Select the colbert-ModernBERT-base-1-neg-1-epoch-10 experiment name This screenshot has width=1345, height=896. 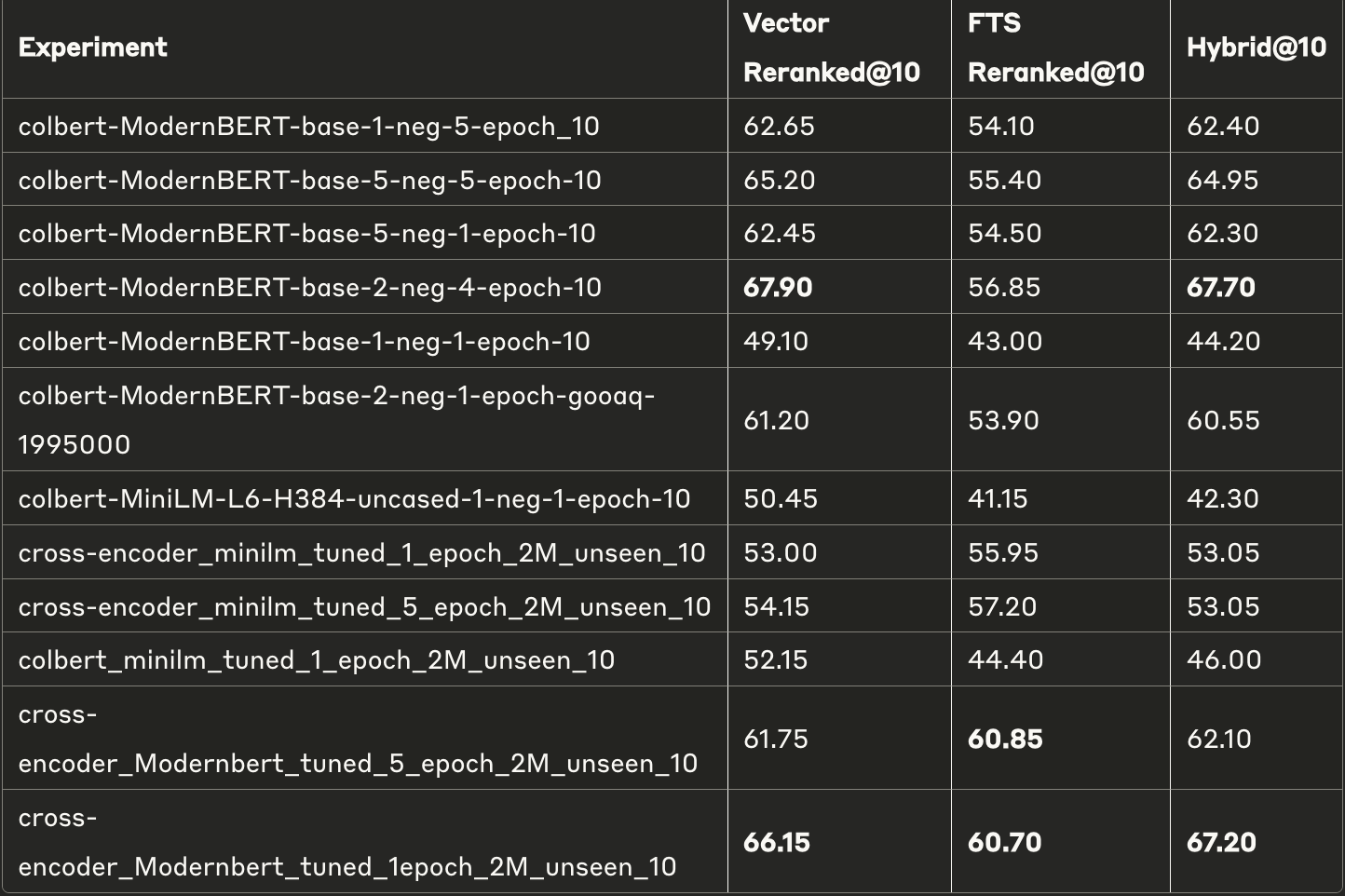304,341
